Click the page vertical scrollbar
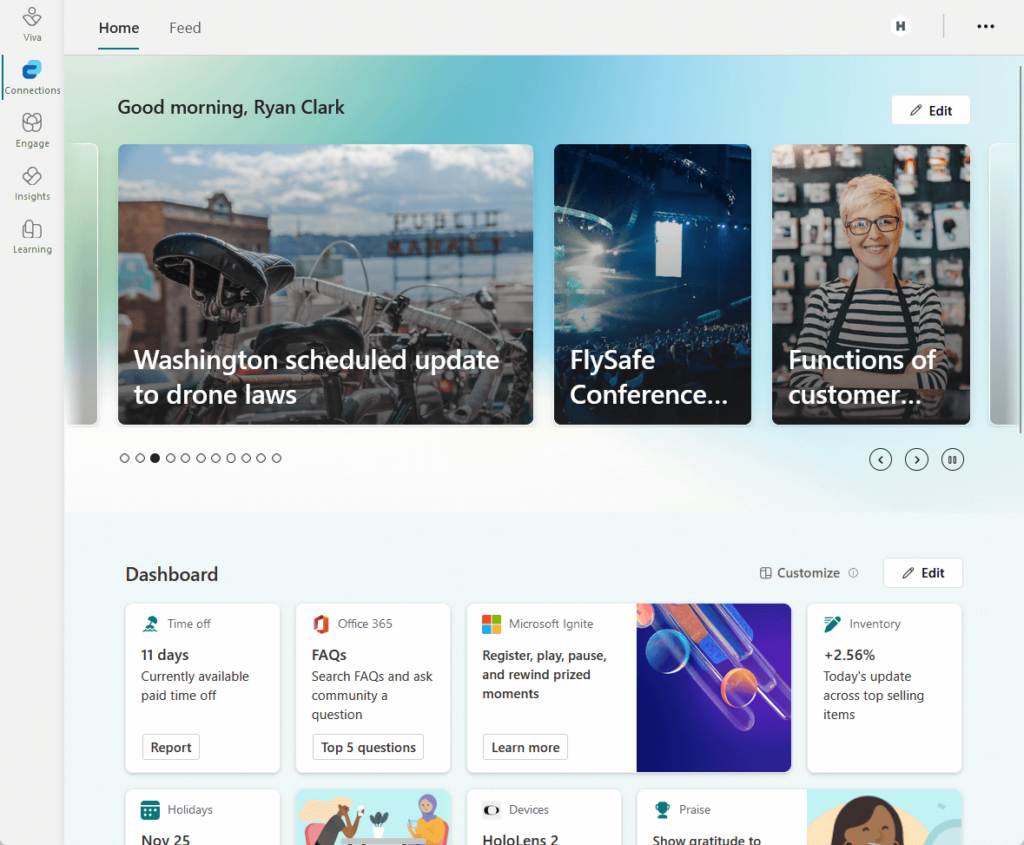This screenshot has height=845, width=1024. pos(1020,248)
